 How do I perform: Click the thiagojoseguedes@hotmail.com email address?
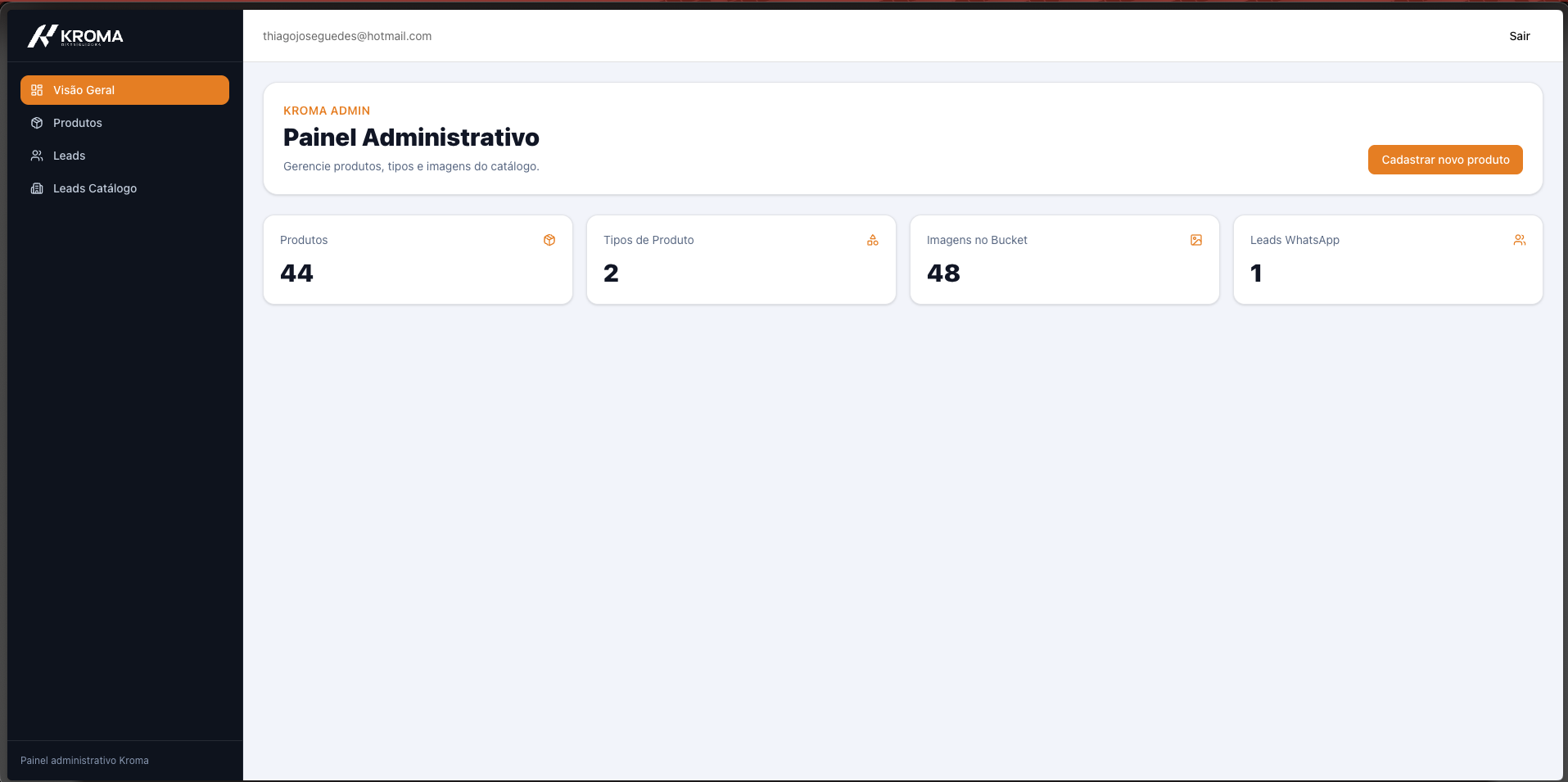point(347,36)
